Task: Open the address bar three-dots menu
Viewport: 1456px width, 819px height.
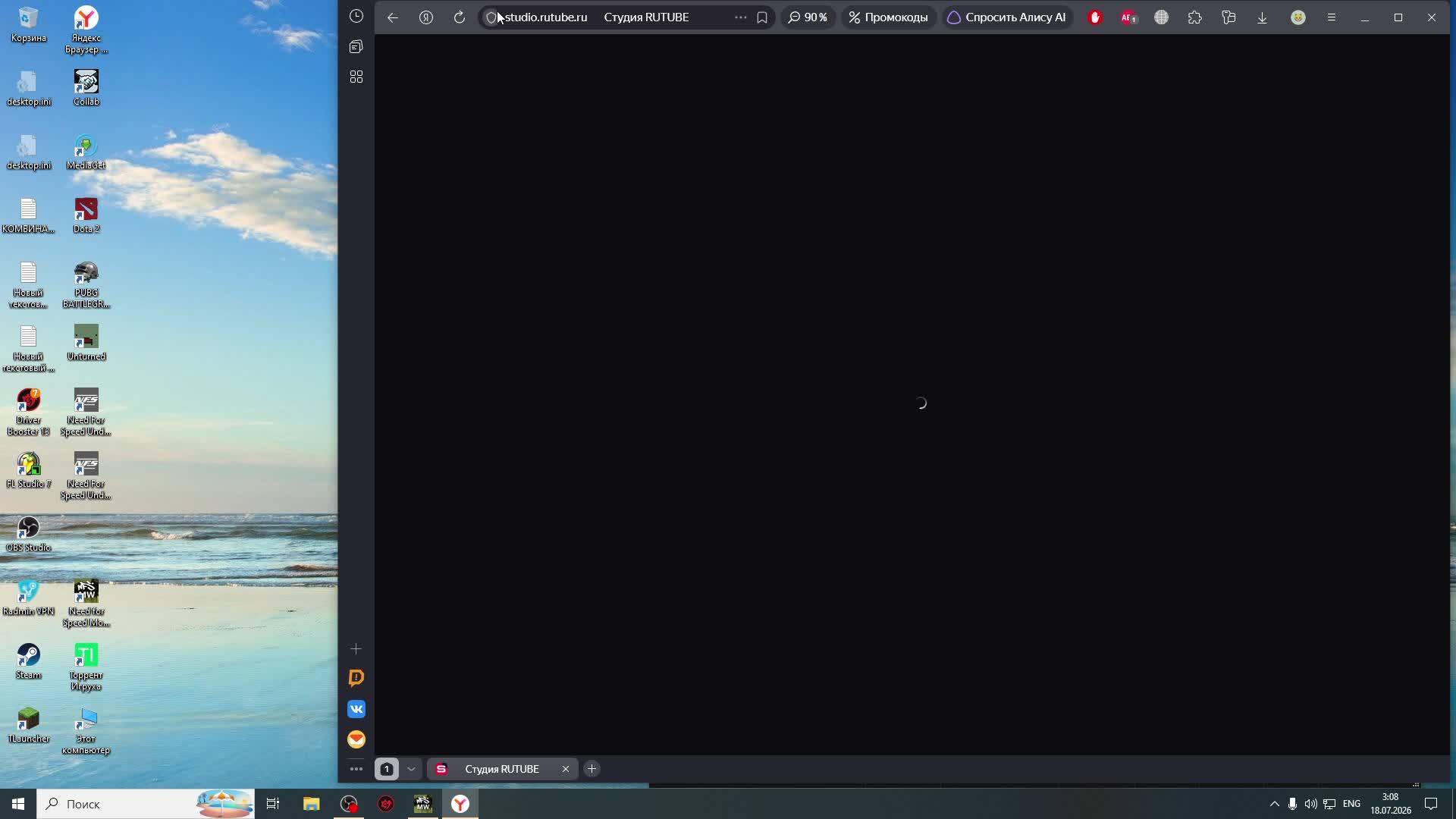Action: [741, 17]
